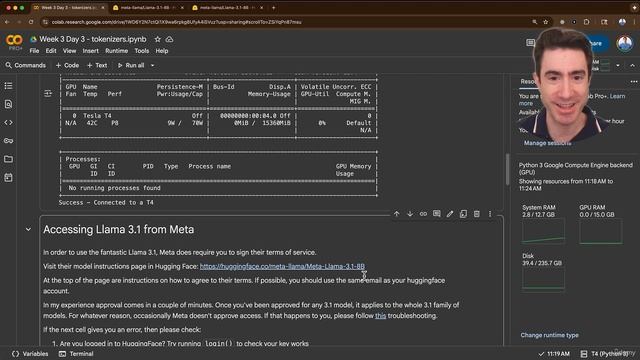
Task: Open the Variables panel
Action: [x=30, y=354]
